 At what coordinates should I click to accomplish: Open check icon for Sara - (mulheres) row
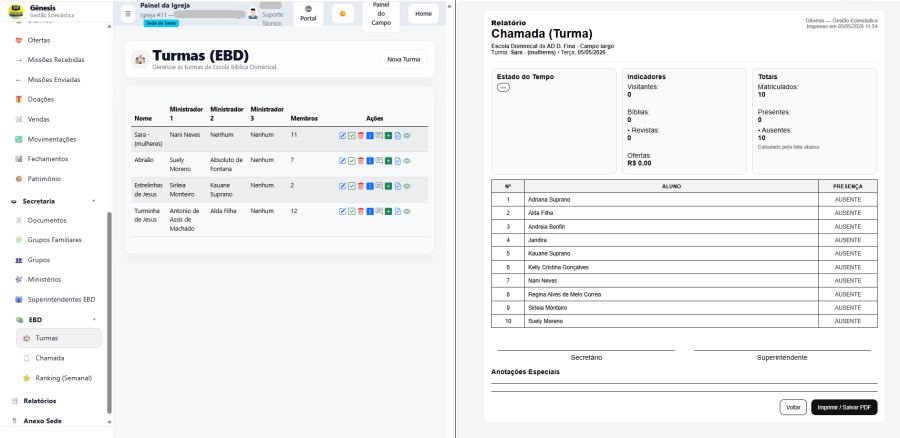click(352, 135)
